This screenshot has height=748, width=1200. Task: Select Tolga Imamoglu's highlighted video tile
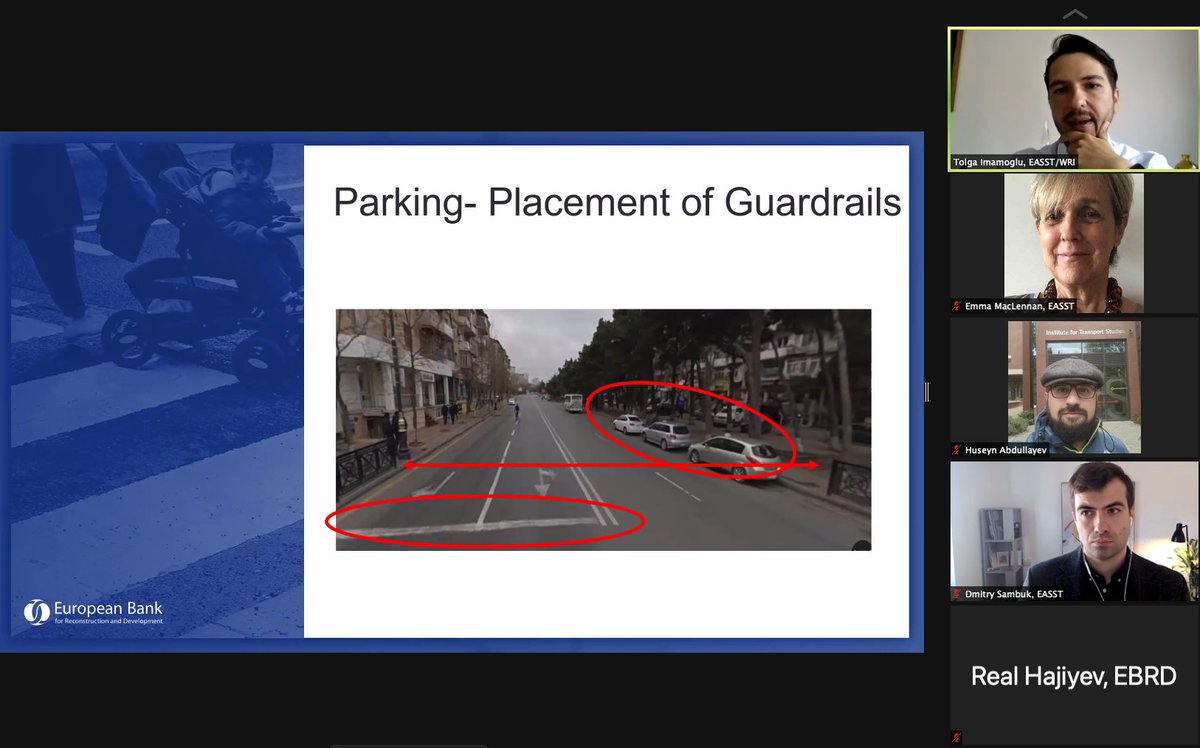pos(1072,100)
